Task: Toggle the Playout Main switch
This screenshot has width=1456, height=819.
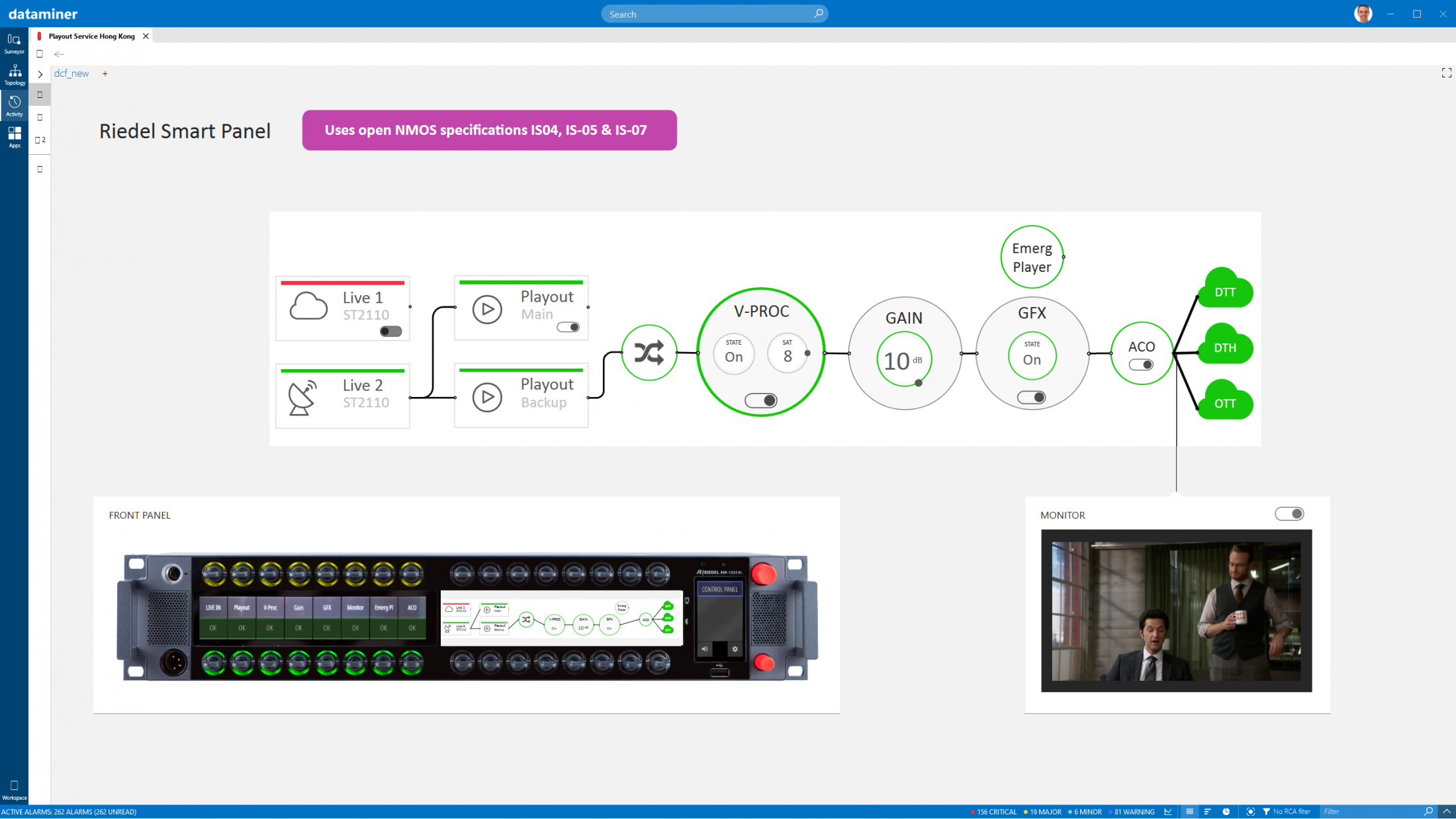Action: point(568,327)
